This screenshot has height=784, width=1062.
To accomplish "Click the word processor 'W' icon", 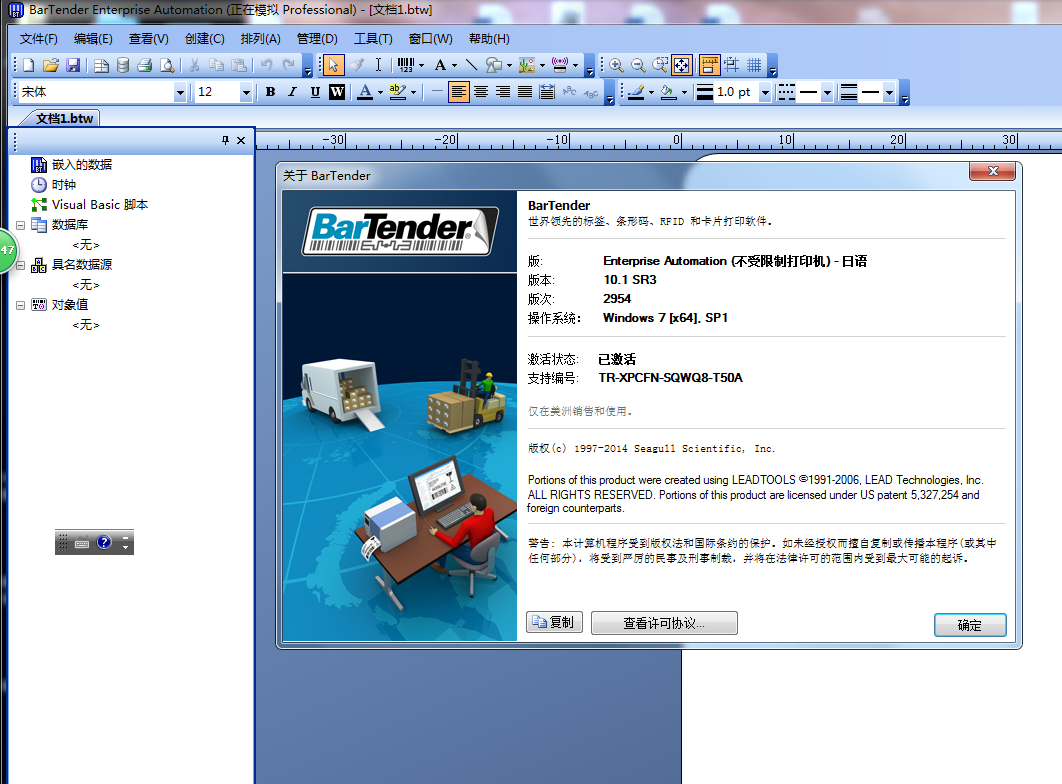I will click(337, 92).
